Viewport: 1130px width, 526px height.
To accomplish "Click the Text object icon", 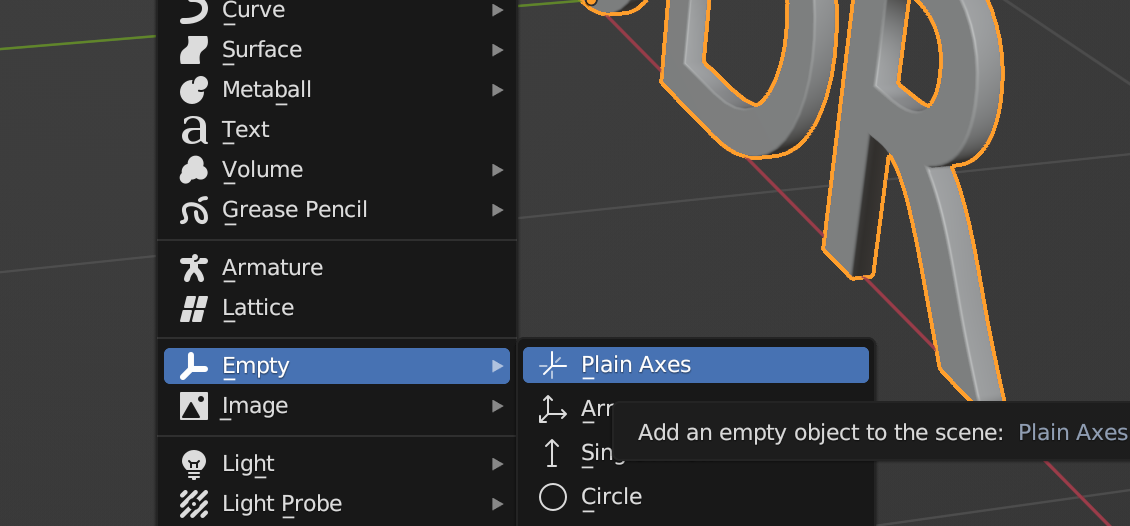I will [193, 130].
